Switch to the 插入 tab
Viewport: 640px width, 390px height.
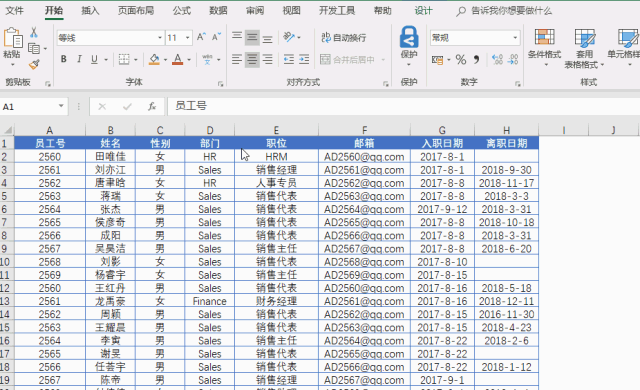pyautogui.click(x=90, y=11)
